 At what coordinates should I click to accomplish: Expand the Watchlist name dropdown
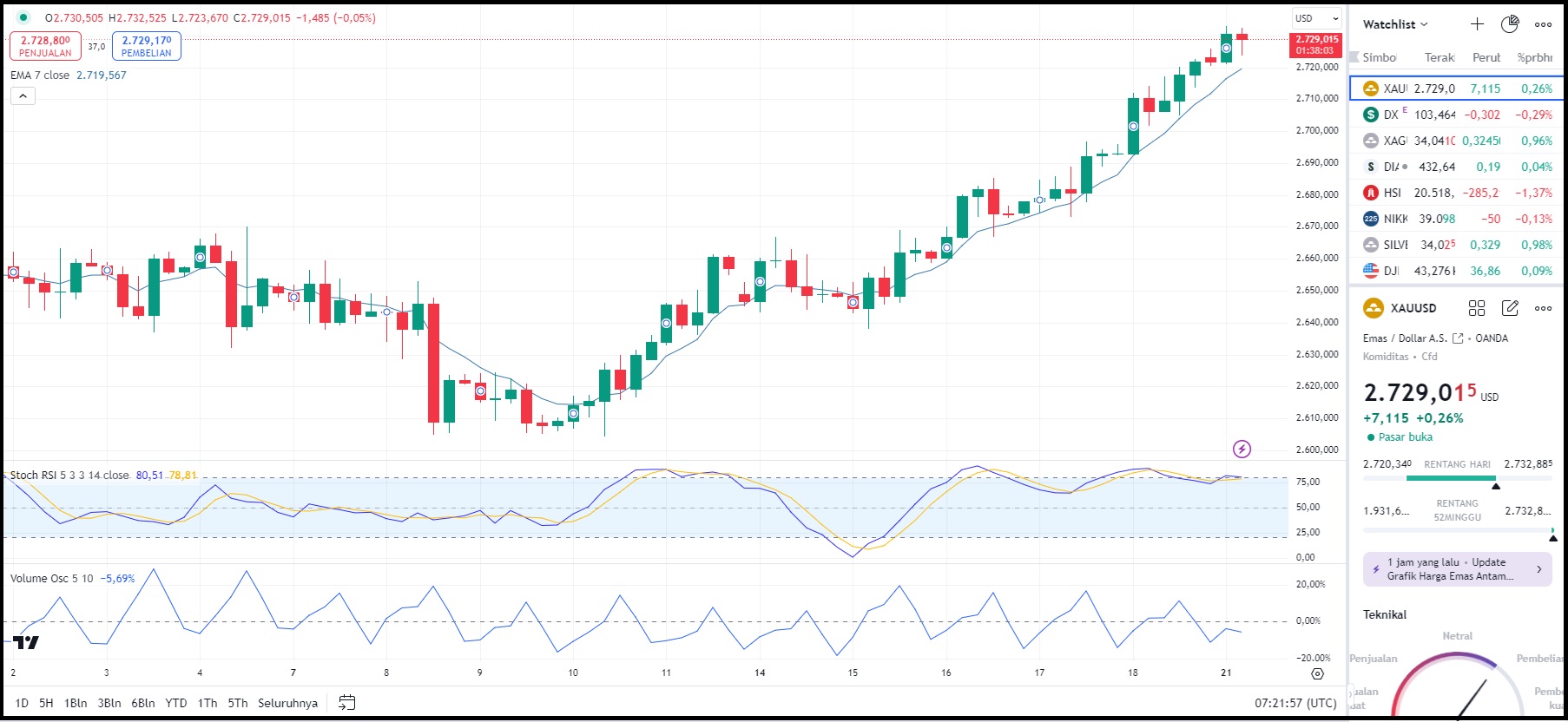[1395, 24]
